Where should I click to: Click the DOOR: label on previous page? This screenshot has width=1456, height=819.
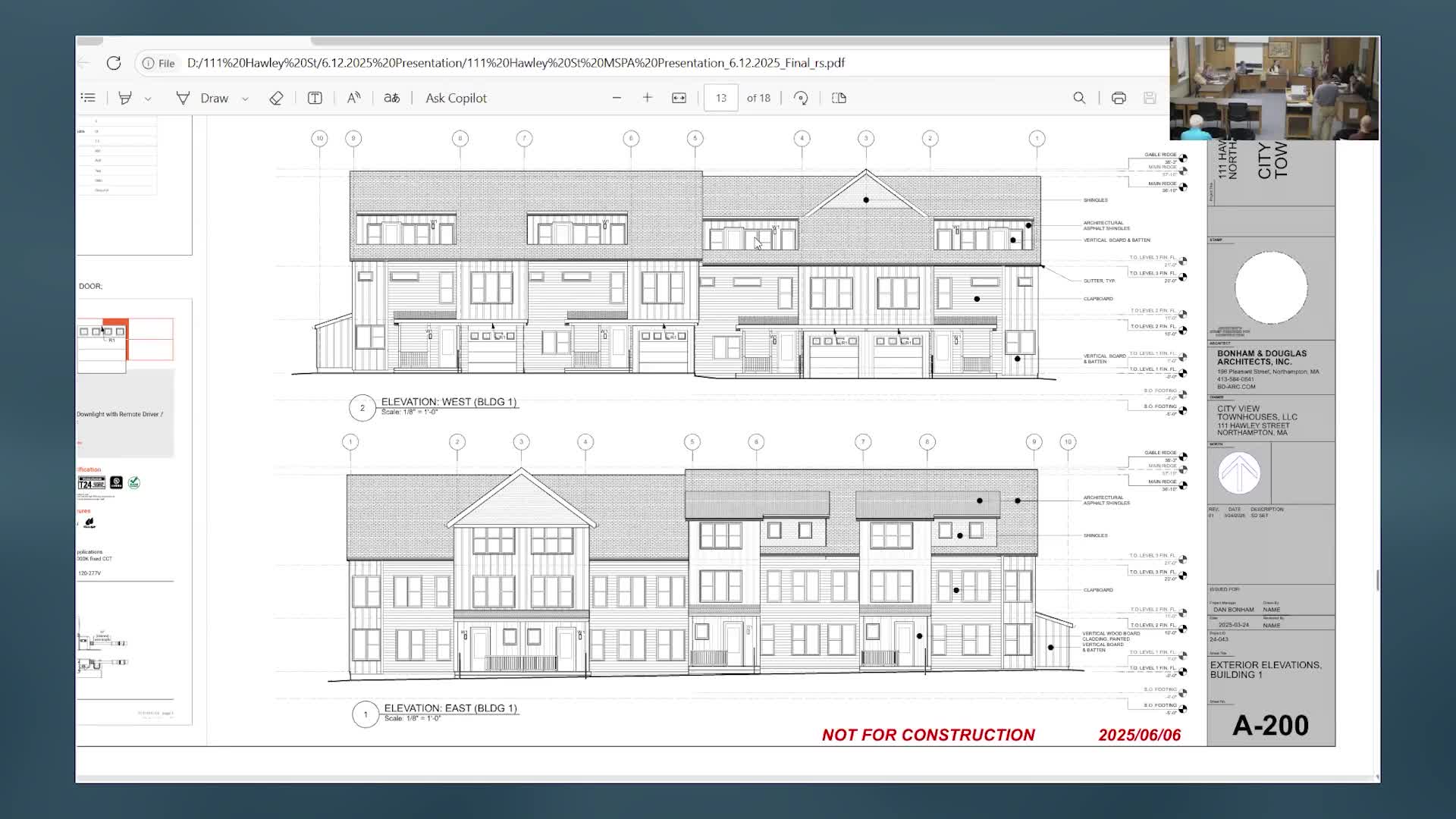90,286
